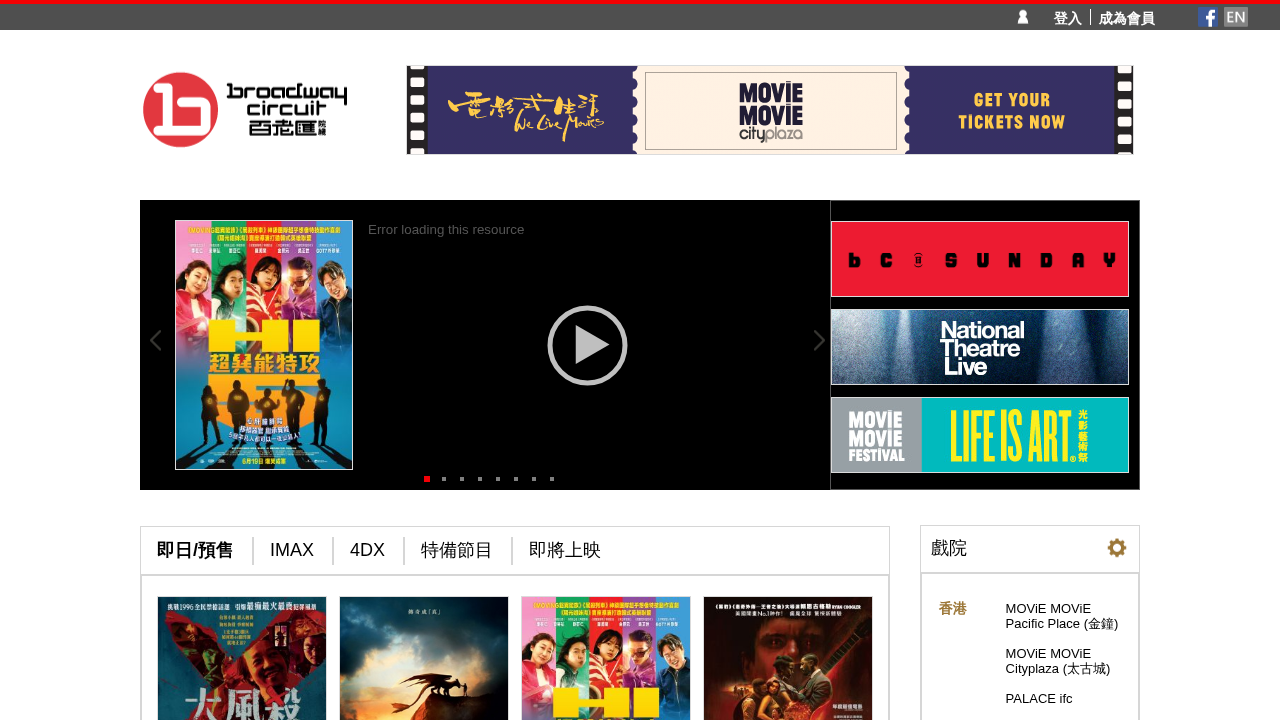This screenshot has width=1280, height=720.
Task: Select MOViE MOViE Cityplaza (太古城) cinema
Action: [1058, 661]
